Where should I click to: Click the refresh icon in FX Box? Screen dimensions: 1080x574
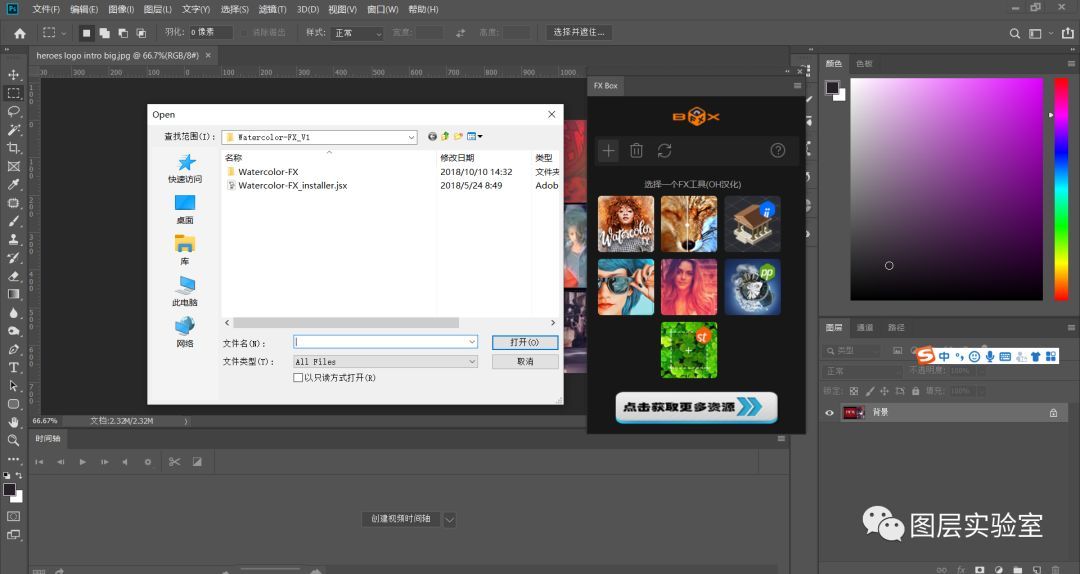tap(664, 151)
